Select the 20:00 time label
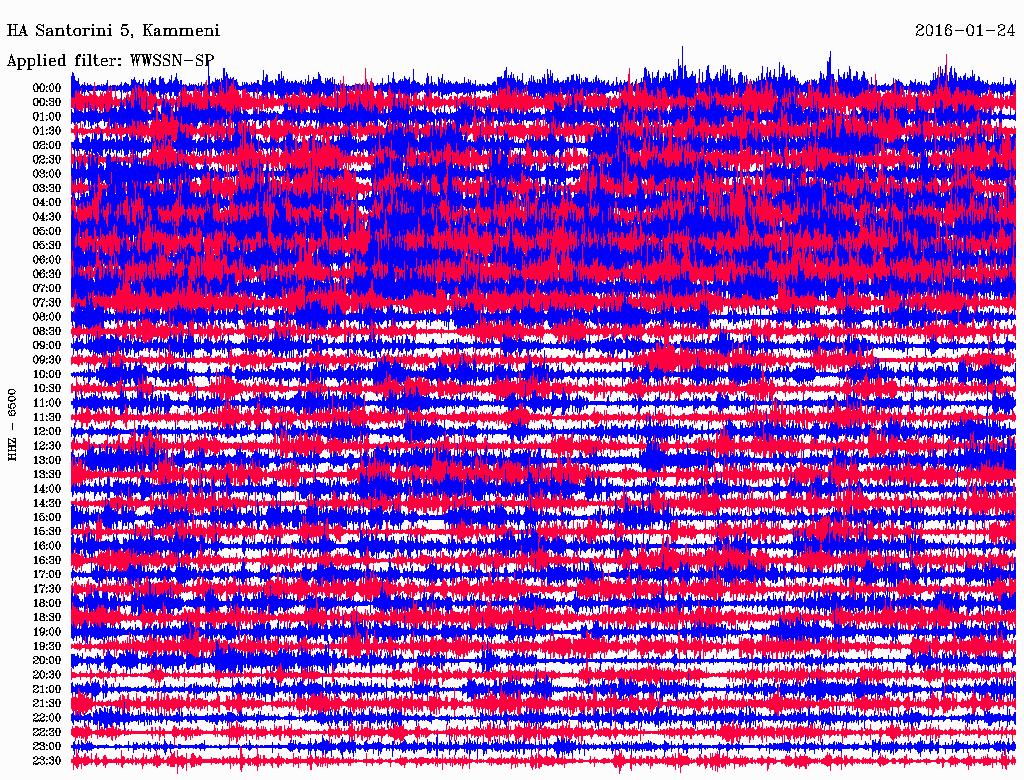 point(46,660)
